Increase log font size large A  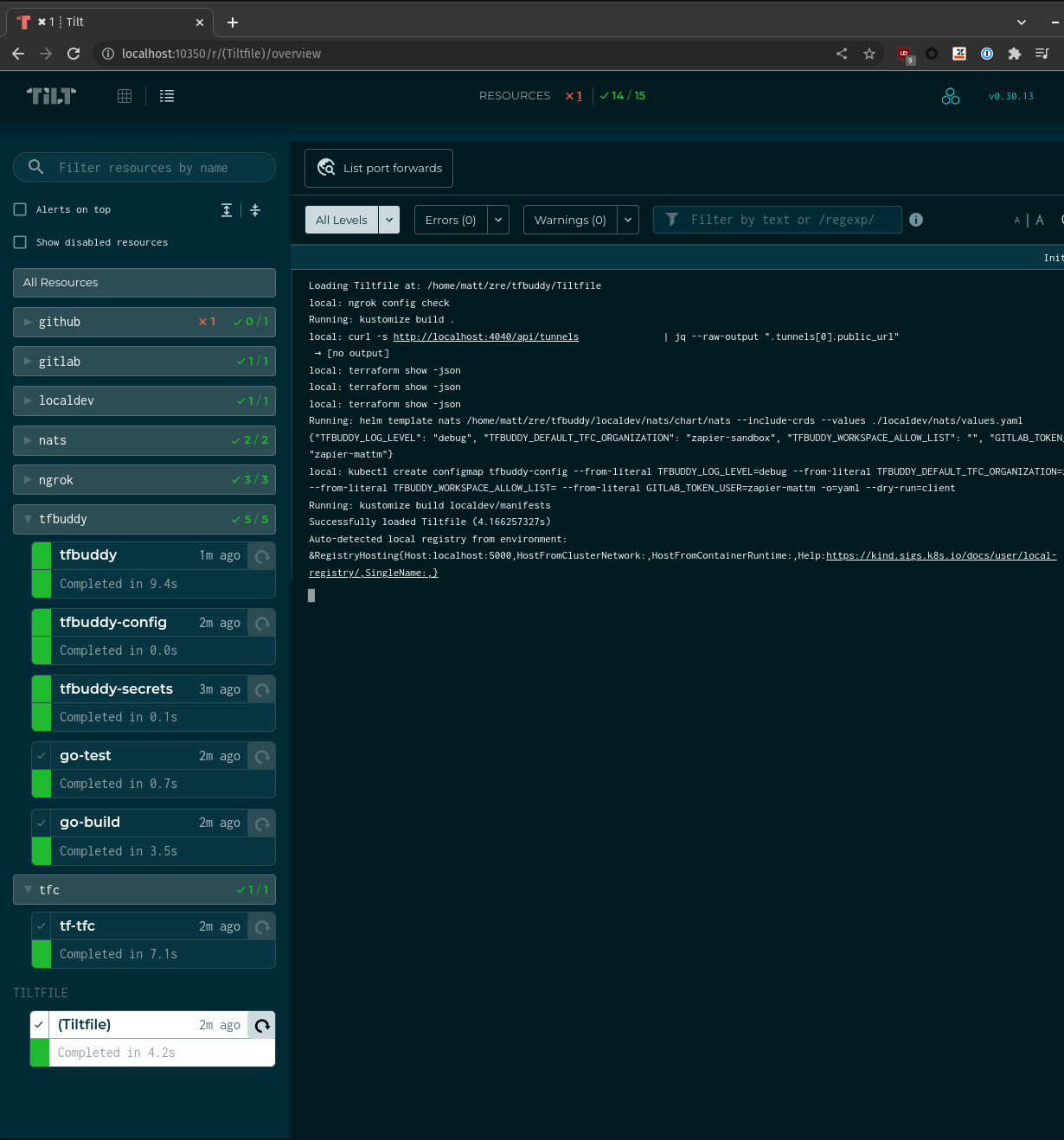coord(1040,220)
